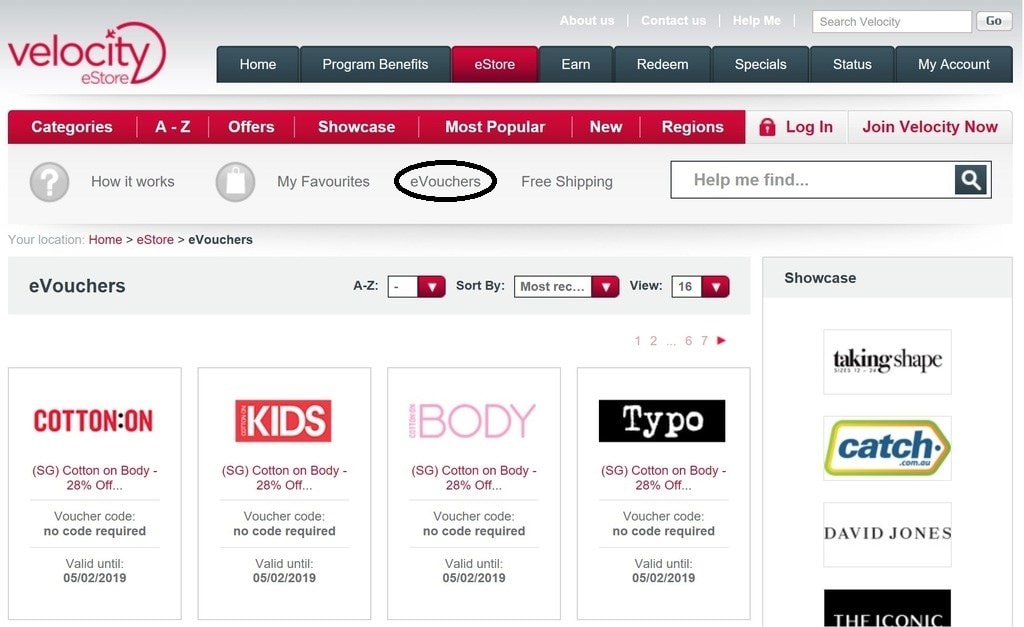1024x627 pixels.
Task: Open the eVouchers link
Action: 445,182
